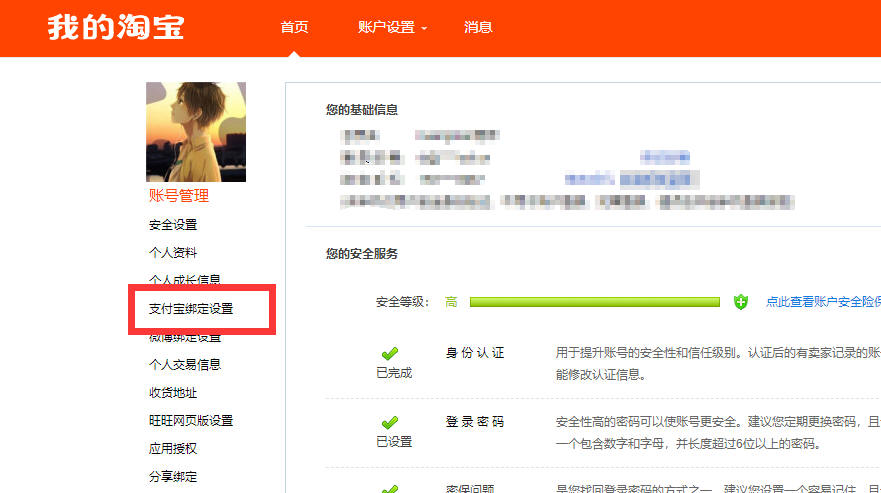Click the green checkmark beside 登录密码
881x493 pixels.
pos(389,422)
